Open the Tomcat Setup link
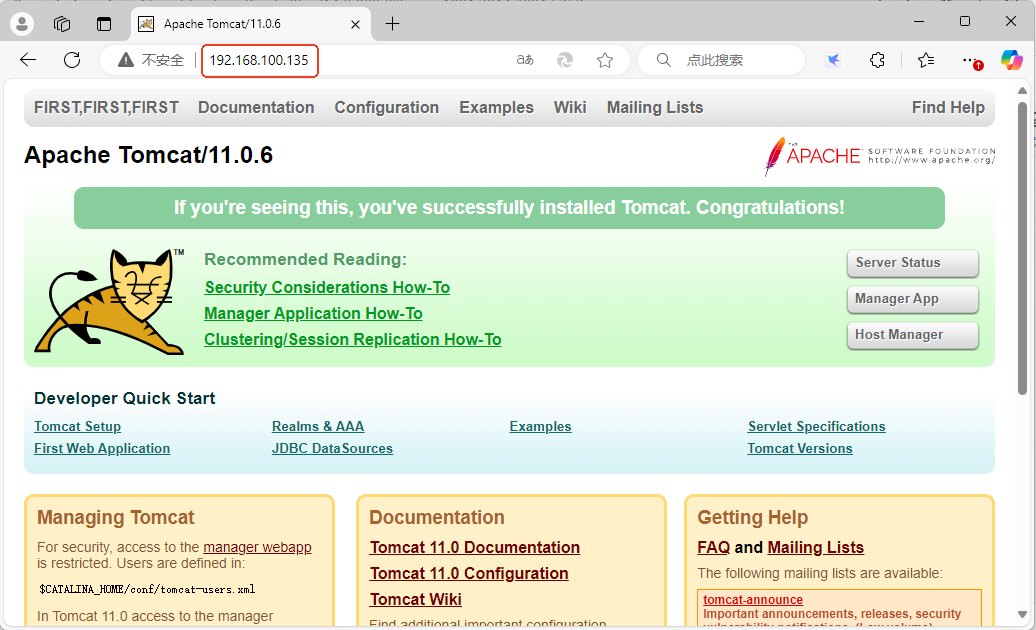Image resolution: width=1036 pixels, height=630 pixels. pyautogui.click(x=77, y=427)
